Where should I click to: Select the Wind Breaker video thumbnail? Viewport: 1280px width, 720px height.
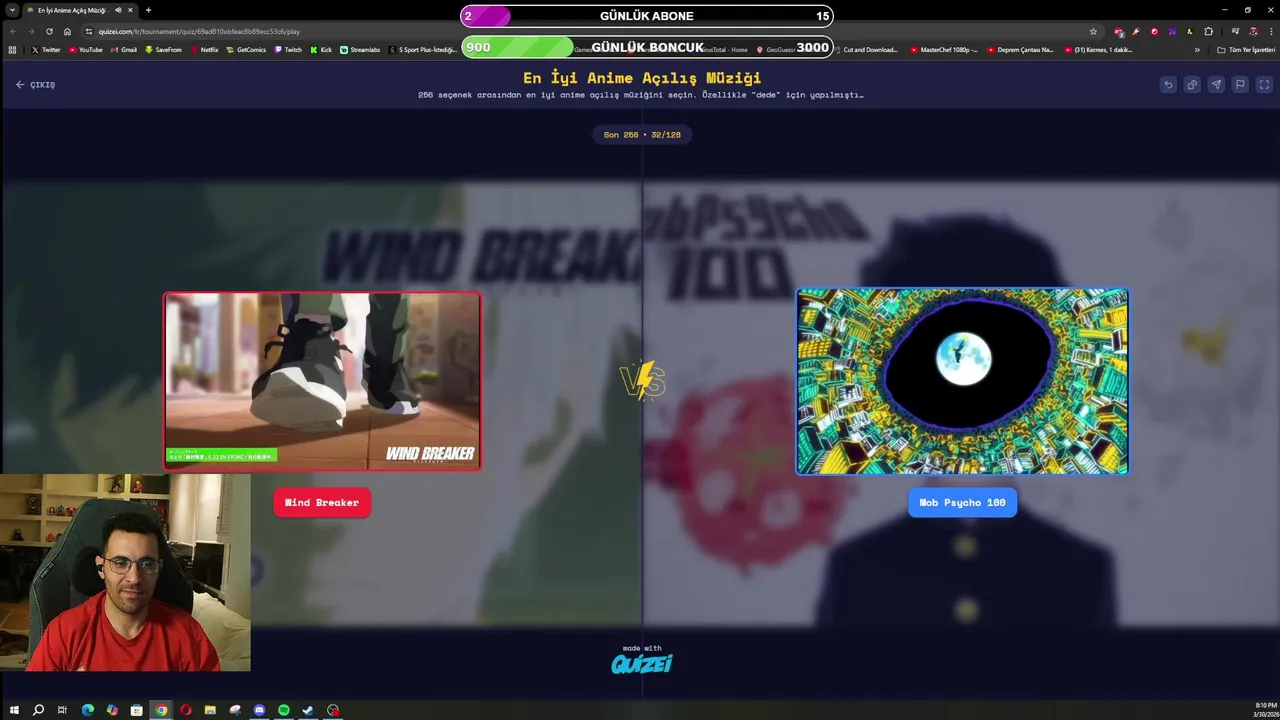(x=322, y=381)
